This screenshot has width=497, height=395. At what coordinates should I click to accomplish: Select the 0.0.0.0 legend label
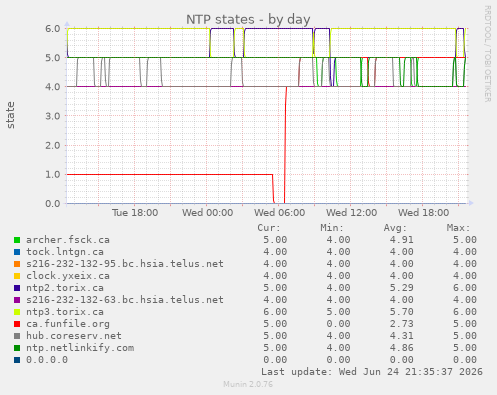pos(47,360)
